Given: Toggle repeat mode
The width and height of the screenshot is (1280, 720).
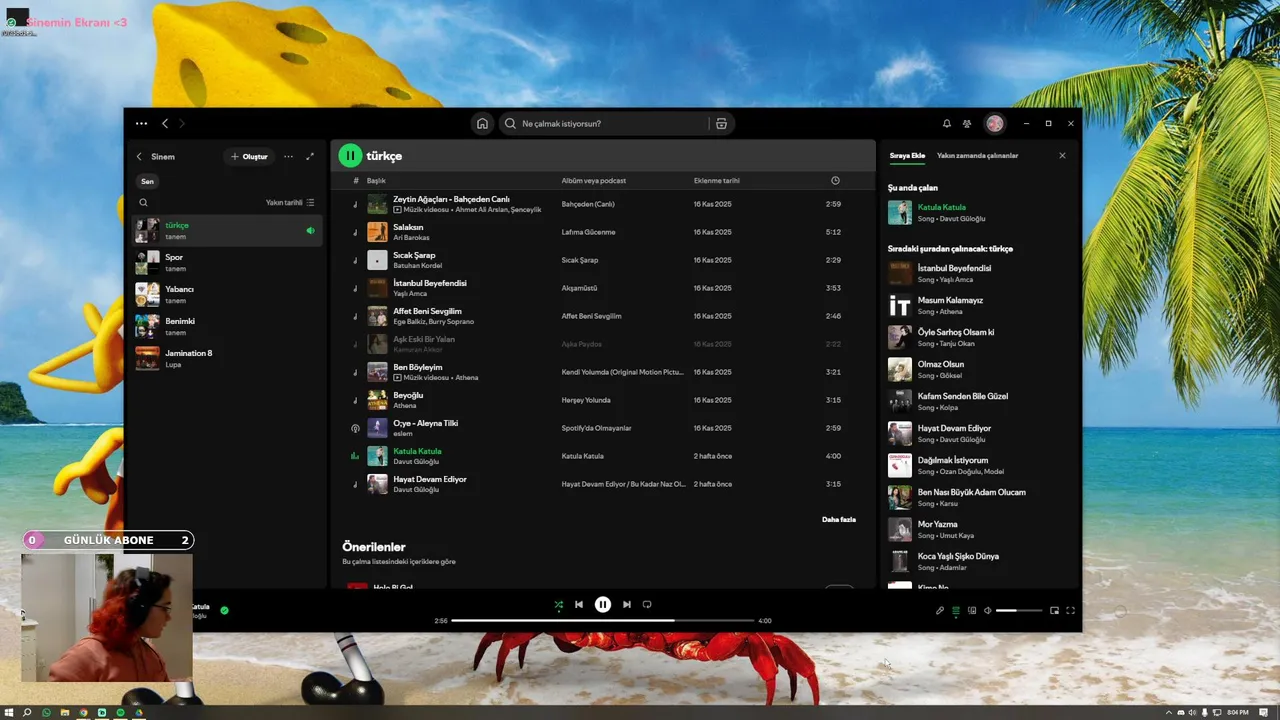Looking at the screenshot, I should [647, 604].
